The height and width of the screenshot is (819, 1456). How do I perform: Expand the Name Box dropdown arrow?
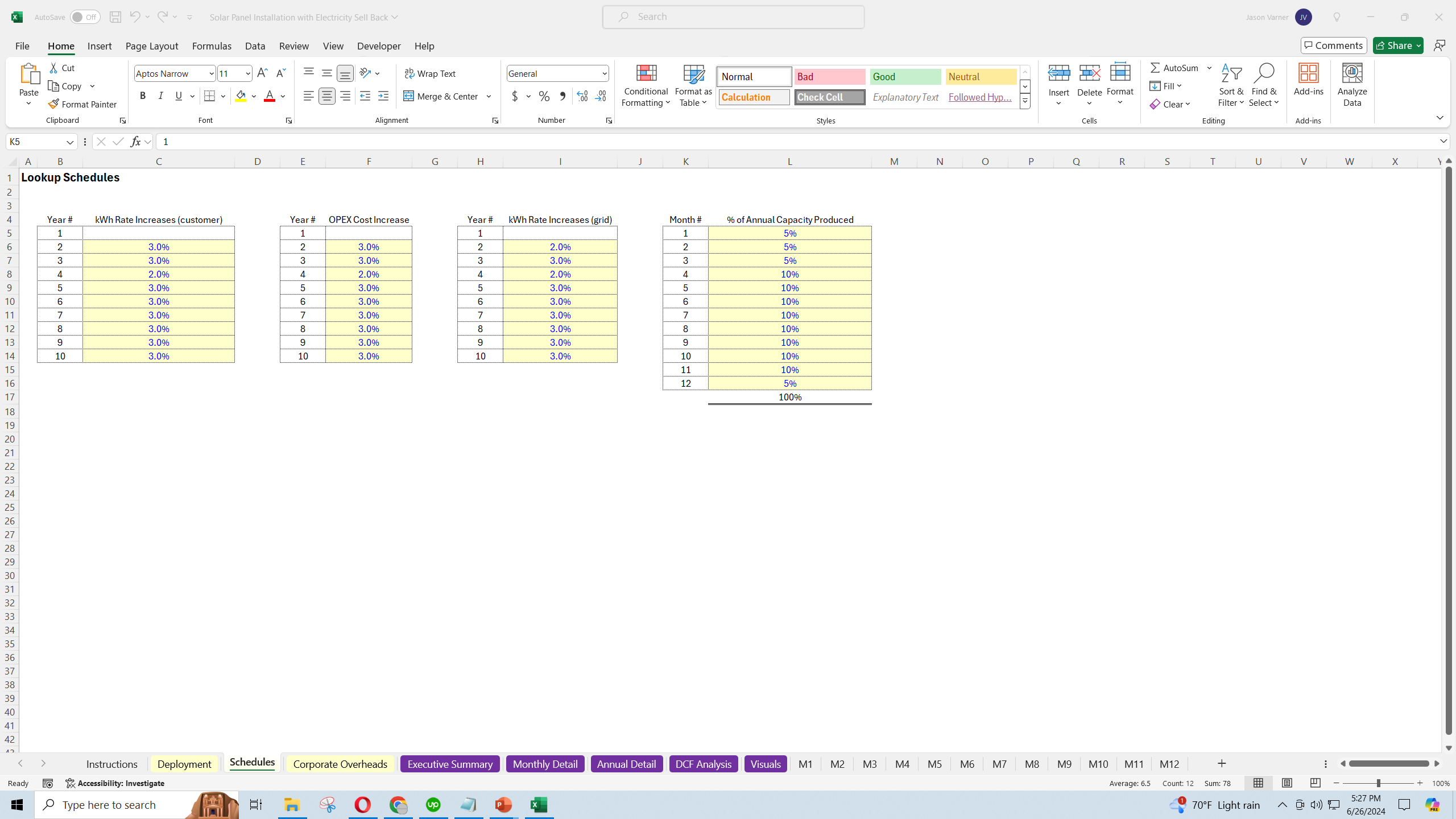tap(70, 142)
